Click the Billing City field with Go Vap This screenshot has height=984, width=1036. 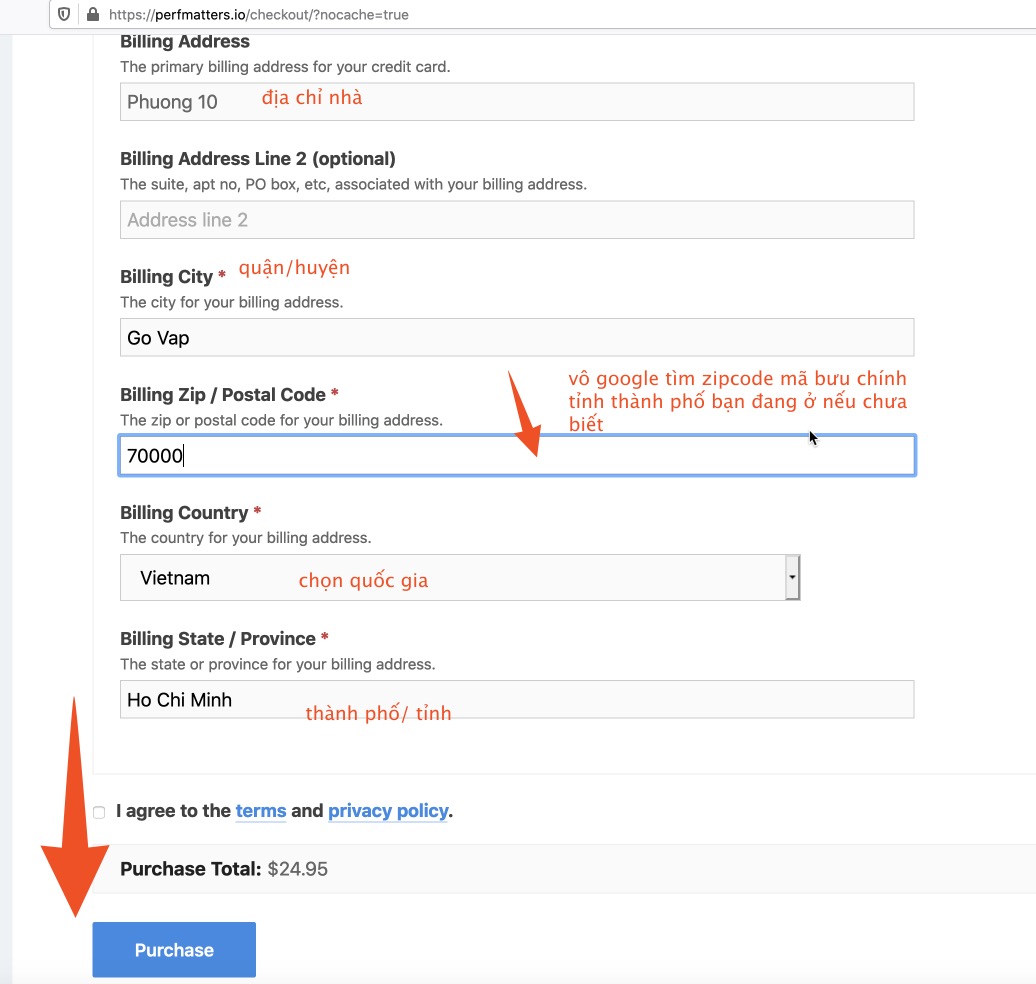tap(516, 338)
